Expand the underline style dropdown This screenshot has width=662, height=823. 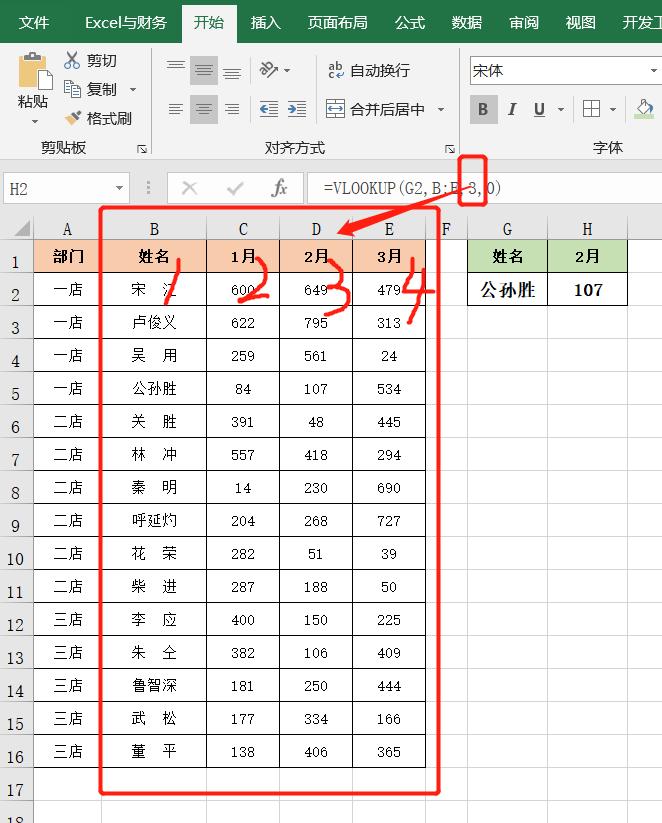point(561,109)
